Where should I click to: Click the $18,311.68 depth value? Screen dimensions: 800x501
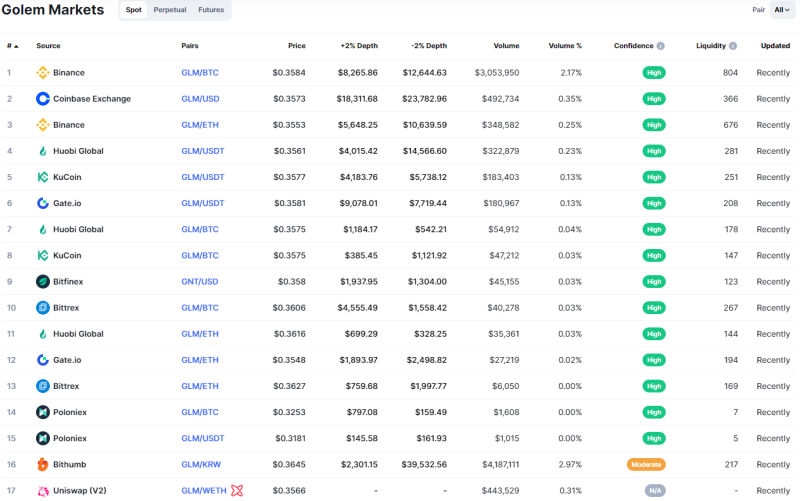click(x=357, y=98)
